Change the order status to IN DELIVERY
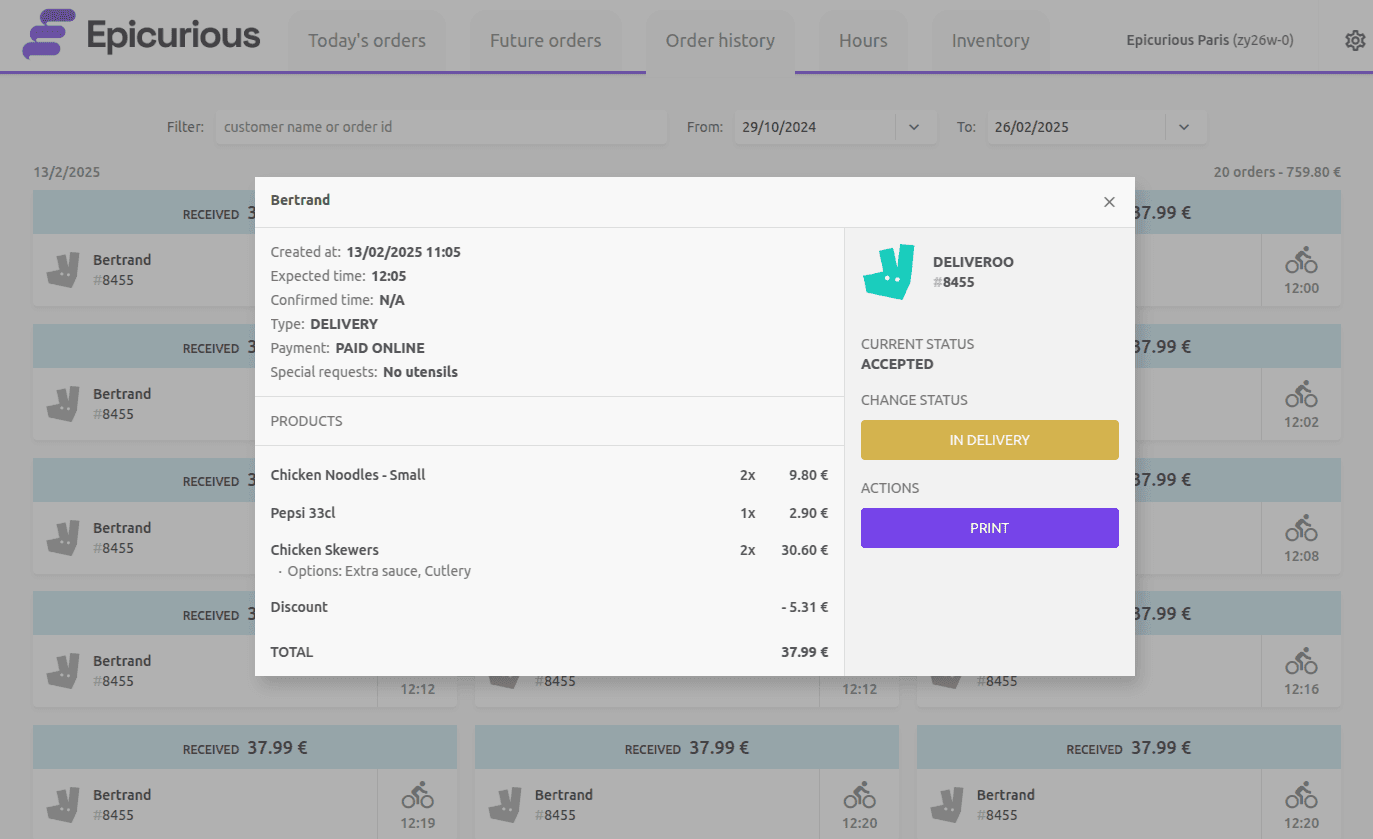Viewport: 1373px width, 839px height. [x=990, y=440]
